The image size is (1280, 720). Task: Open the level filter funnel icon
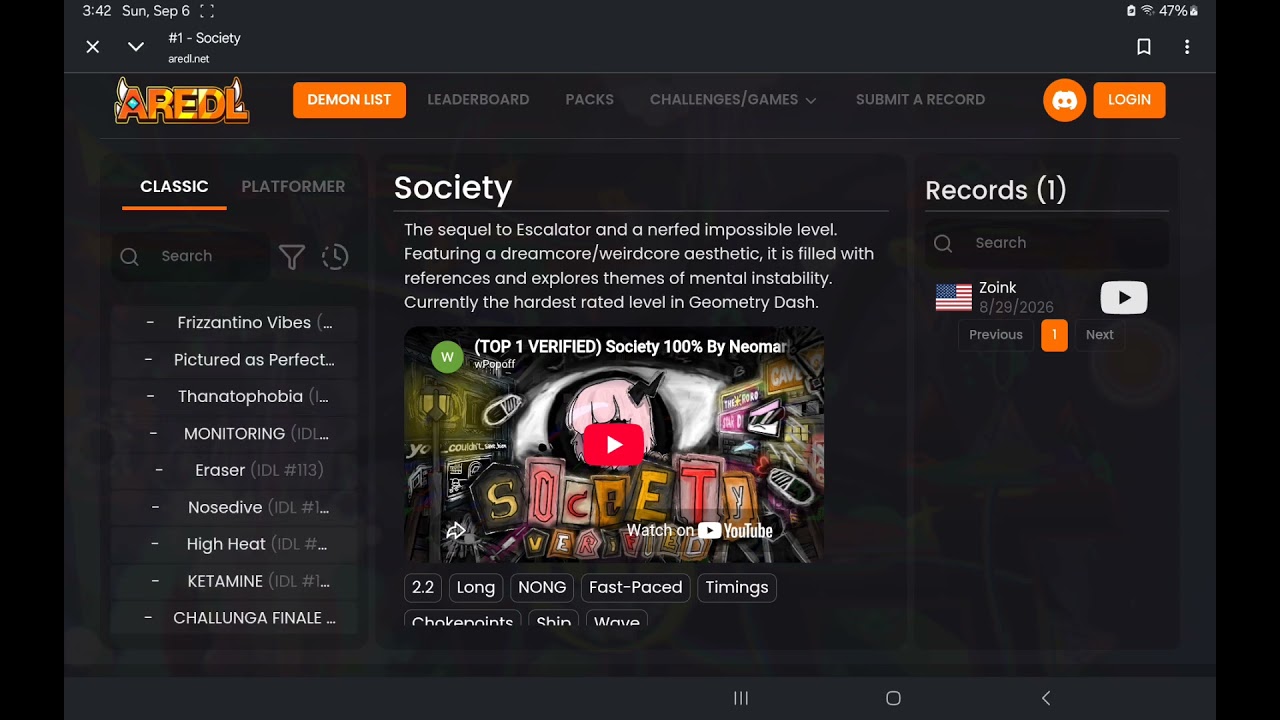(292, 257)
